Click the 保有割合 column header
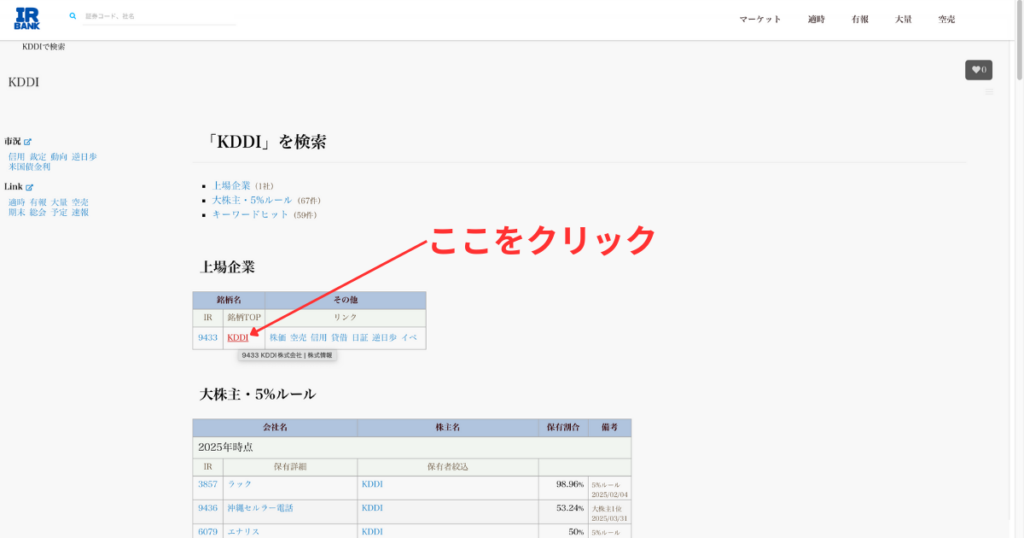1024x538 pixels. (x=563, y=428)
